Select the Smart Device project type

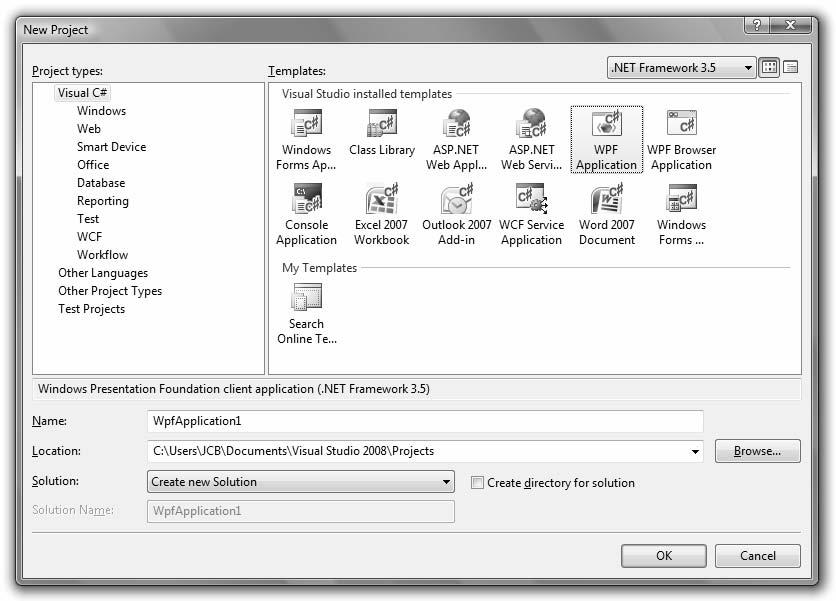111,147
